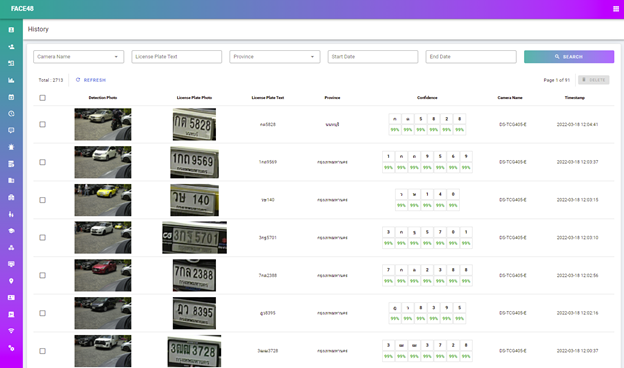
Task: Open the two-circles settings icon at sidebar bottom
Action: (x=11, y=348)
